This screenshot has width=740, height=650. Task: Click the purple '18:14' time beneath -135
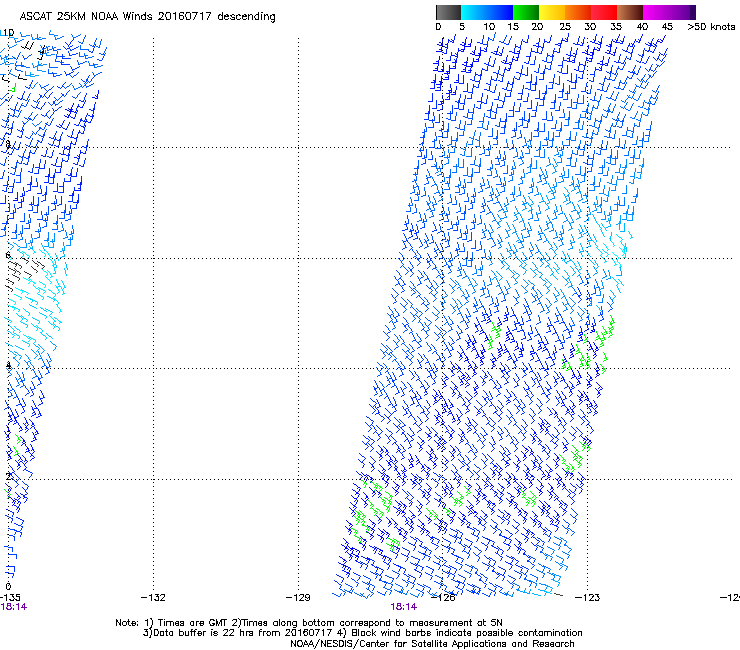13,607
